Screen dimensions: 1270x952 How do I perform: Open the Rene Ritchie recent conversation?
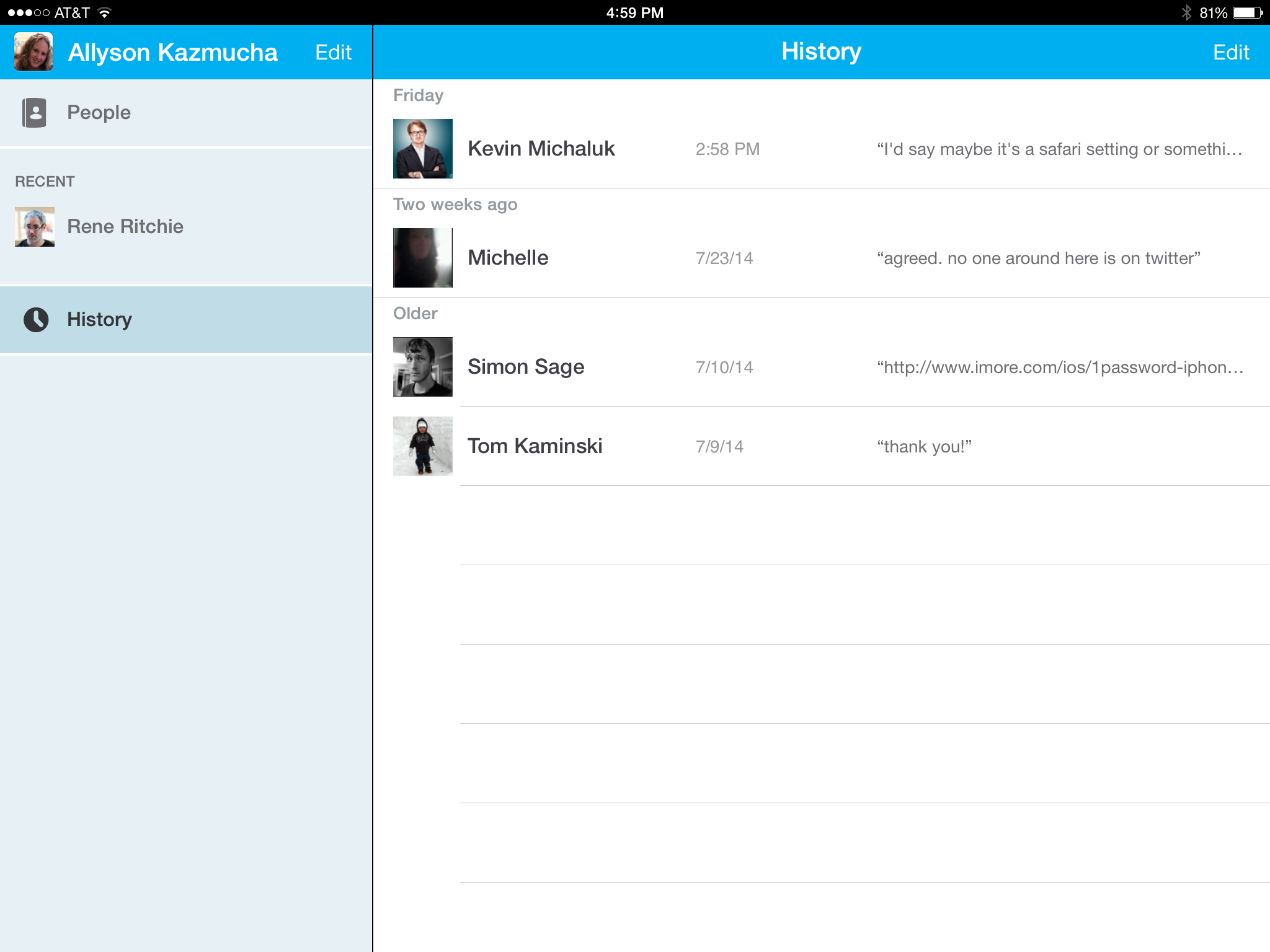coord(125,226)
